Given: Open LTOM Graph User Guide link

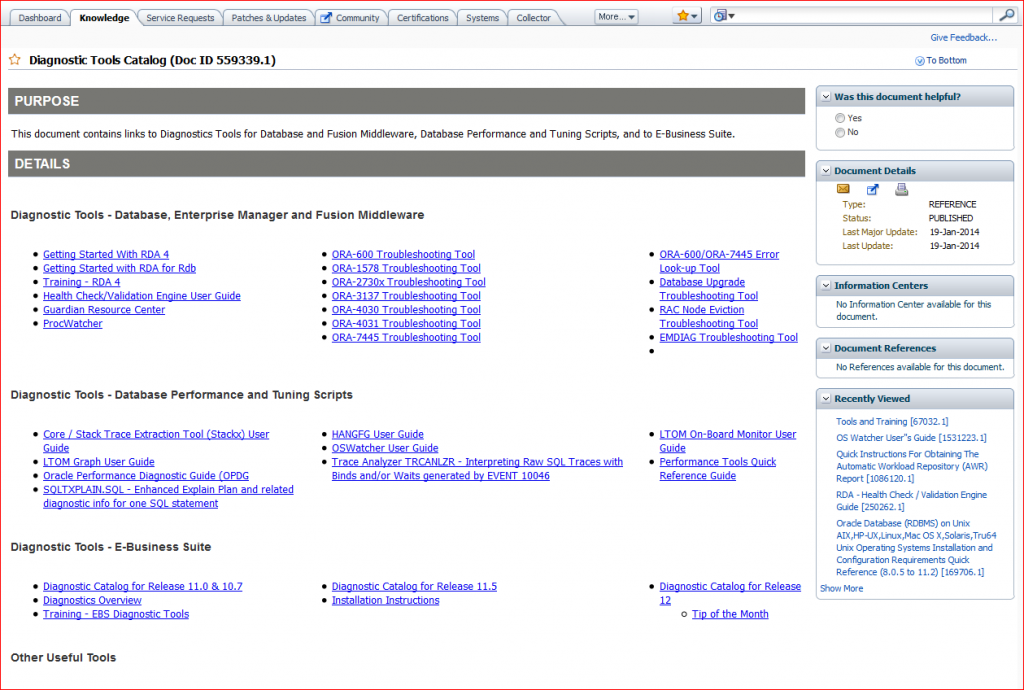Looking at the screenshot, I should pyautogui.click(x=99, y=462).
